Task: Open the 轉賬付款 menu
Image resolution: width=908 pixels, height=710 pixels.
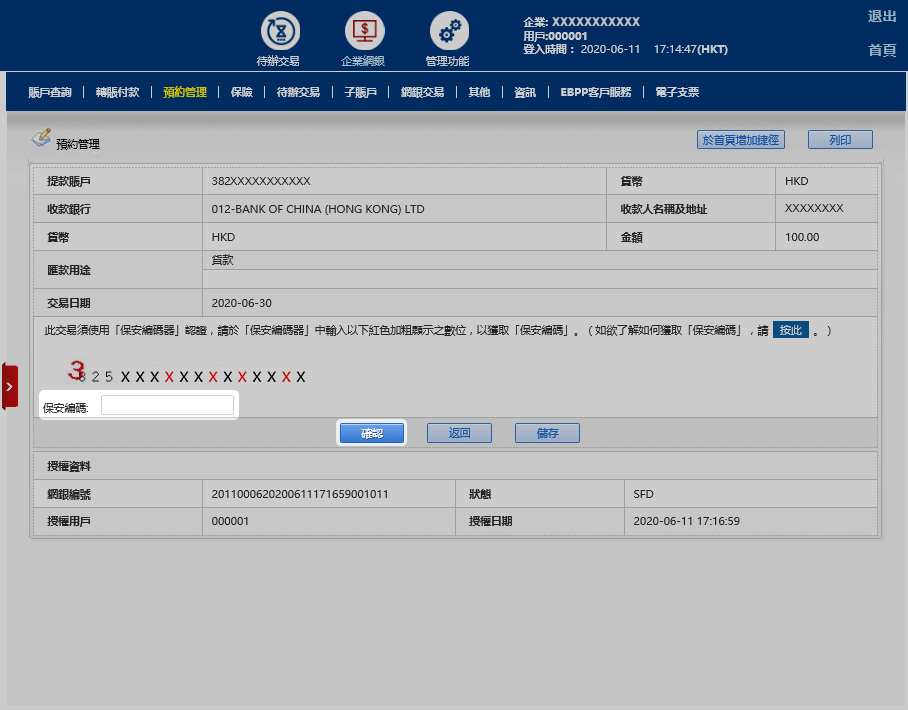Action: pos(117,92)
